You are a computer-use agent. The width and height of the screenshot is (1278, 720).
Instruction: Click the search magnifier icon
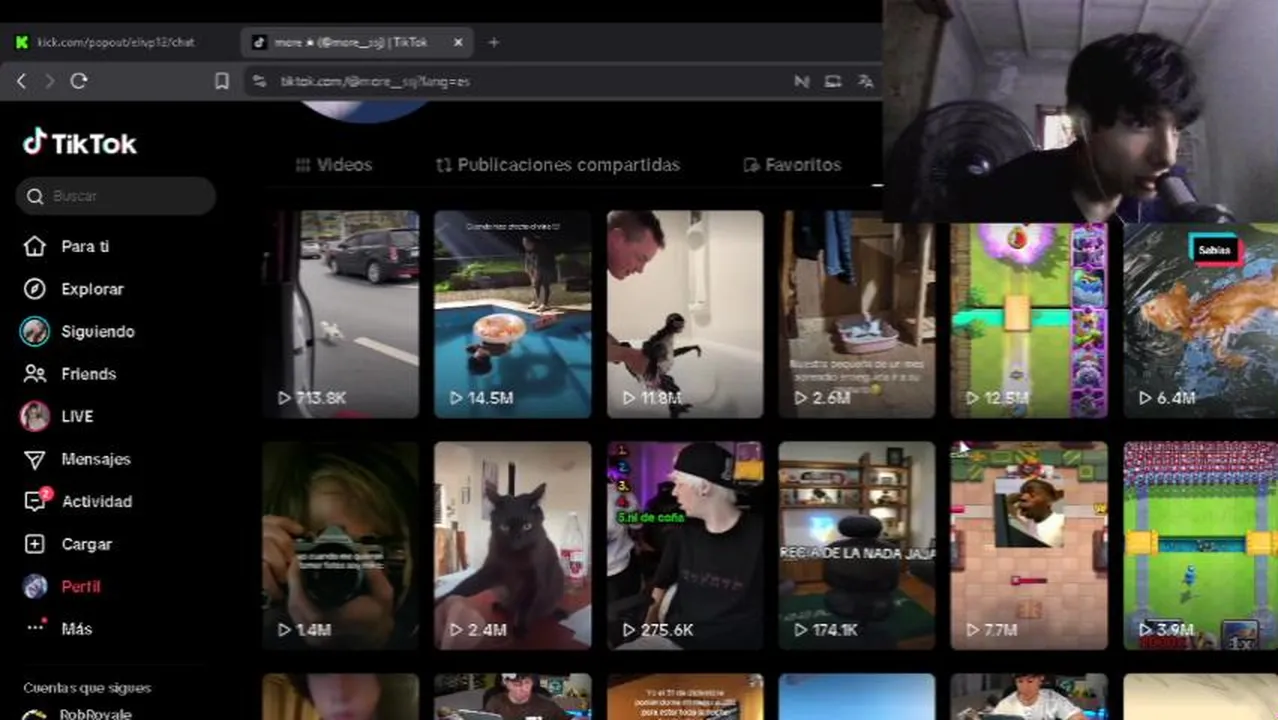[x=36, y=196]
